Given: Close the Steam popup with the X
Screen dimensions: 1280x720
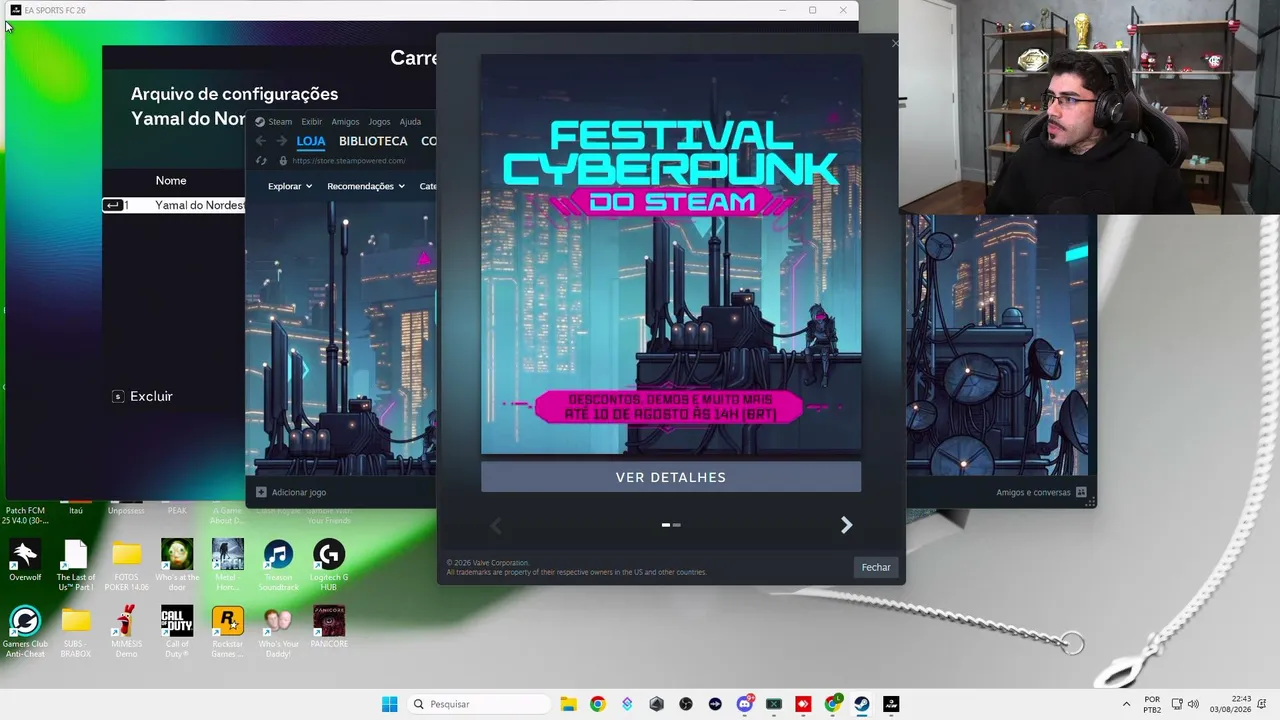Looking at the screenshot, I should [x=895, y=43].
